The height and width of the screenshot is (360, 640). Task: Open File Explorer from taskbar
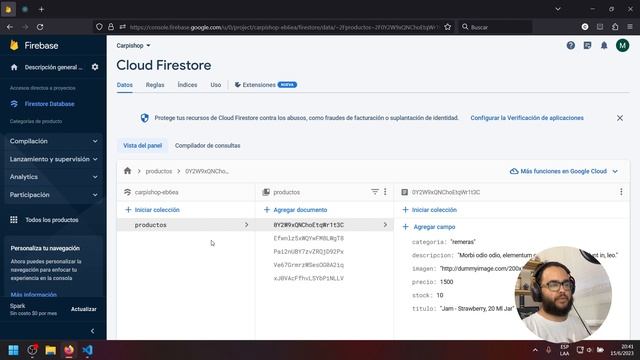click(x=51, y=350)
